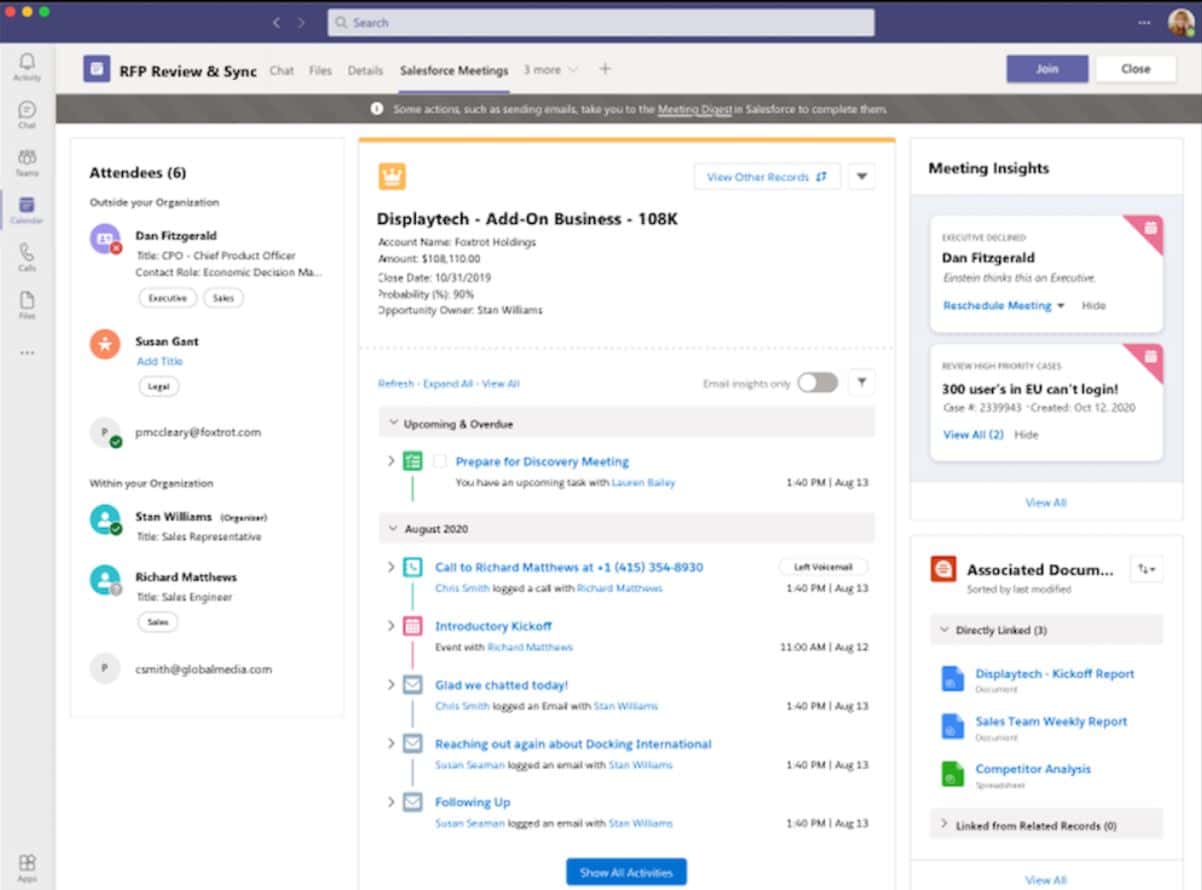Click the filter icon next to Email insights
Viewport: 1202px width, 890px height.
point(861,382)
